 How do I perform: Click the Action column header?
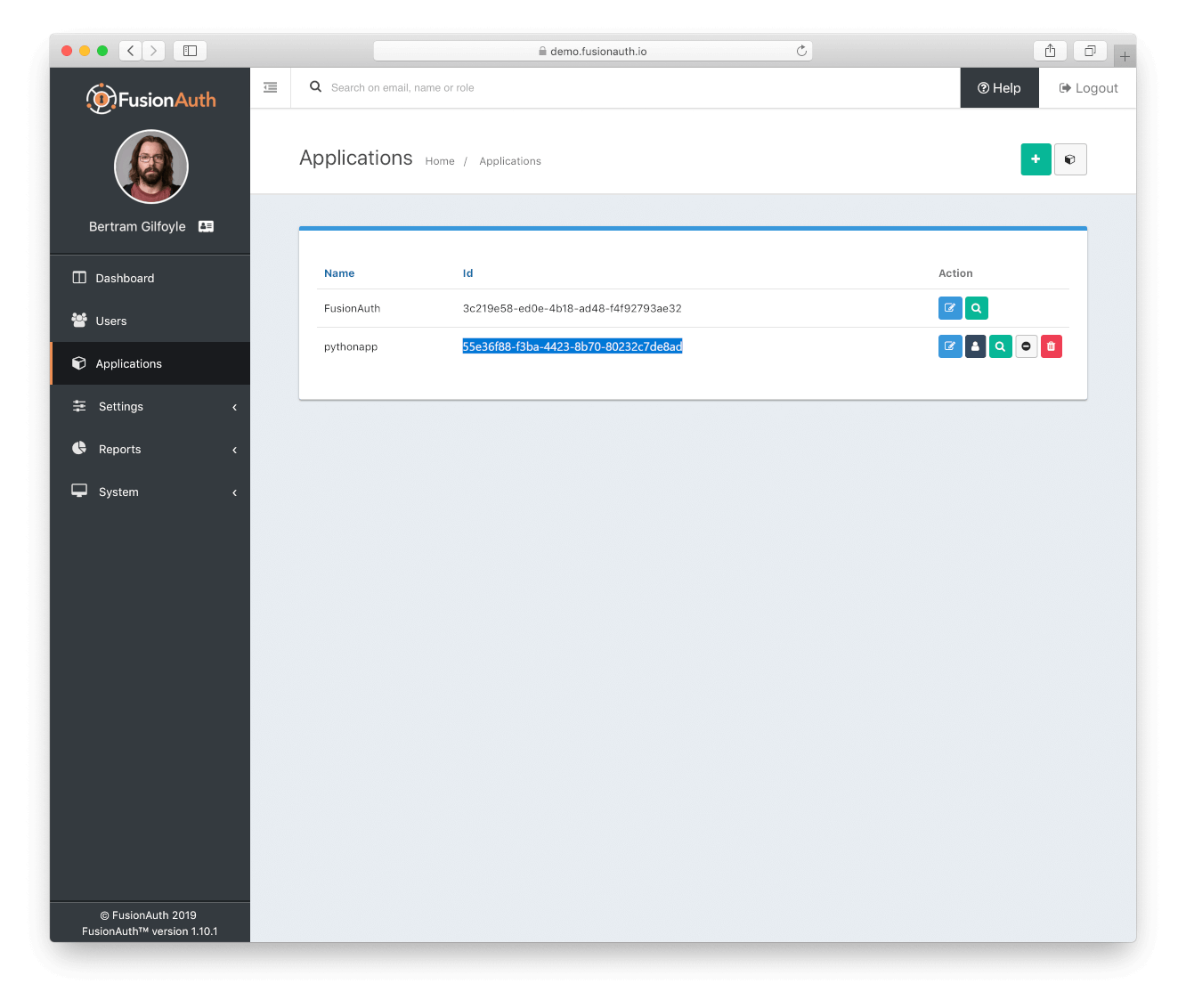(955, 273)
